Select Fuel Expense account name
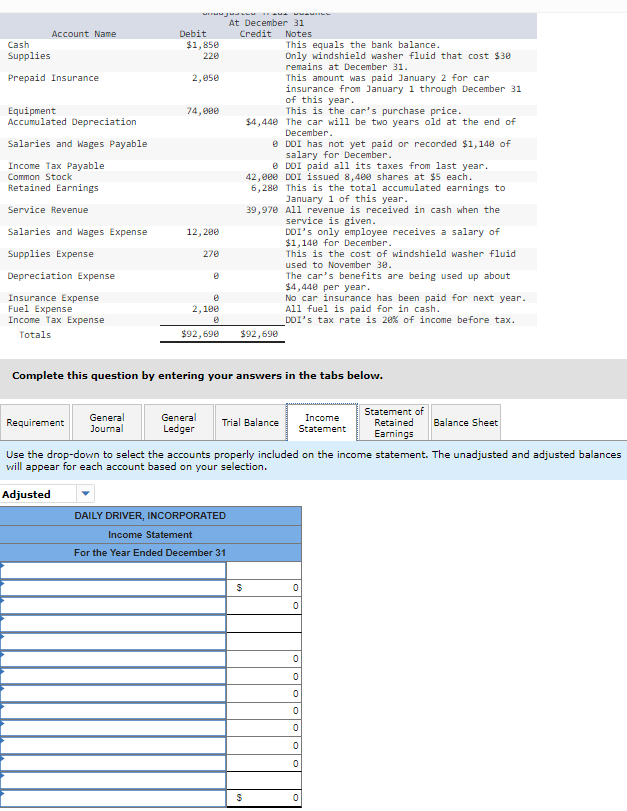The image size is (627, 811). (x=40, y=309)
